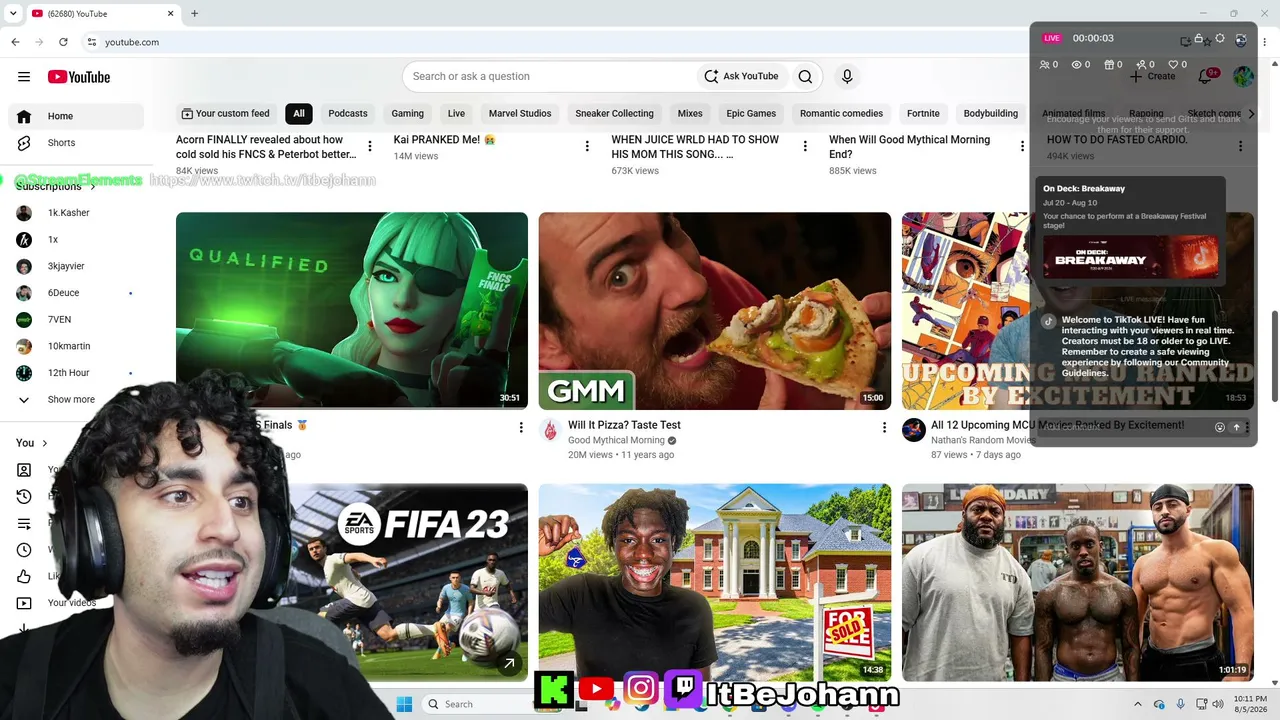The width and height of the screenshot is (1280, 720).
Task: Select the All filter chip
Action: click(x=299, y=114)
